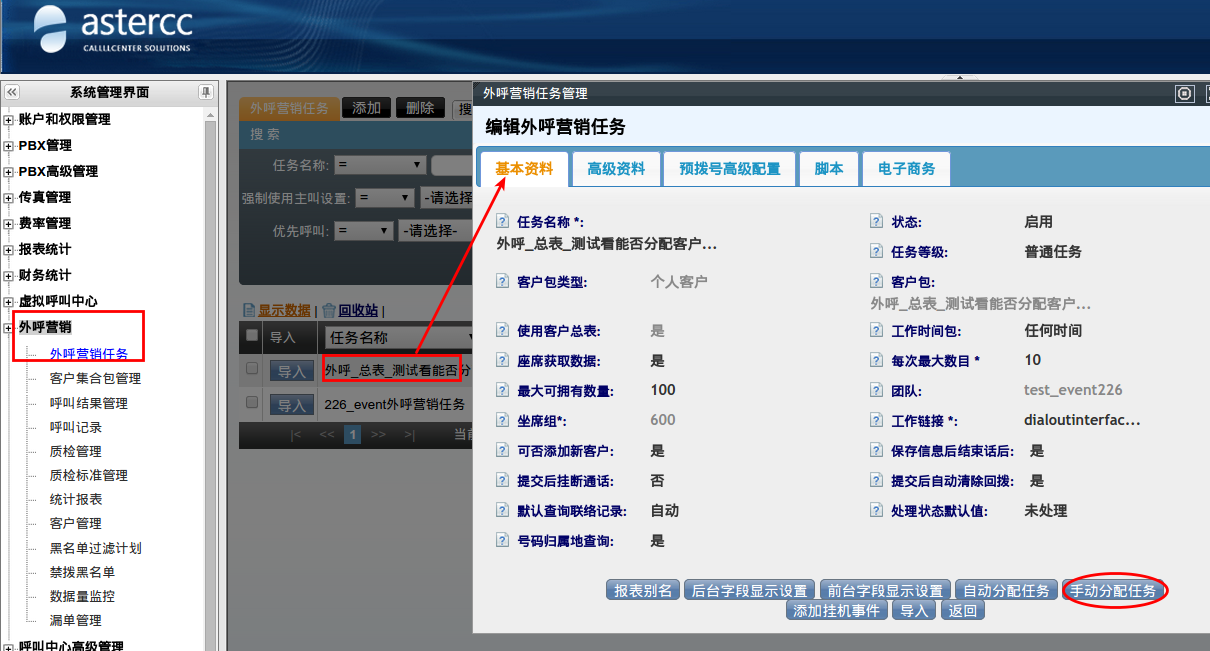The width and height of the screenshot is (1210, 651).
Task: Open the 任务名称 operator dropdown
Action: (x=380, y=165)
